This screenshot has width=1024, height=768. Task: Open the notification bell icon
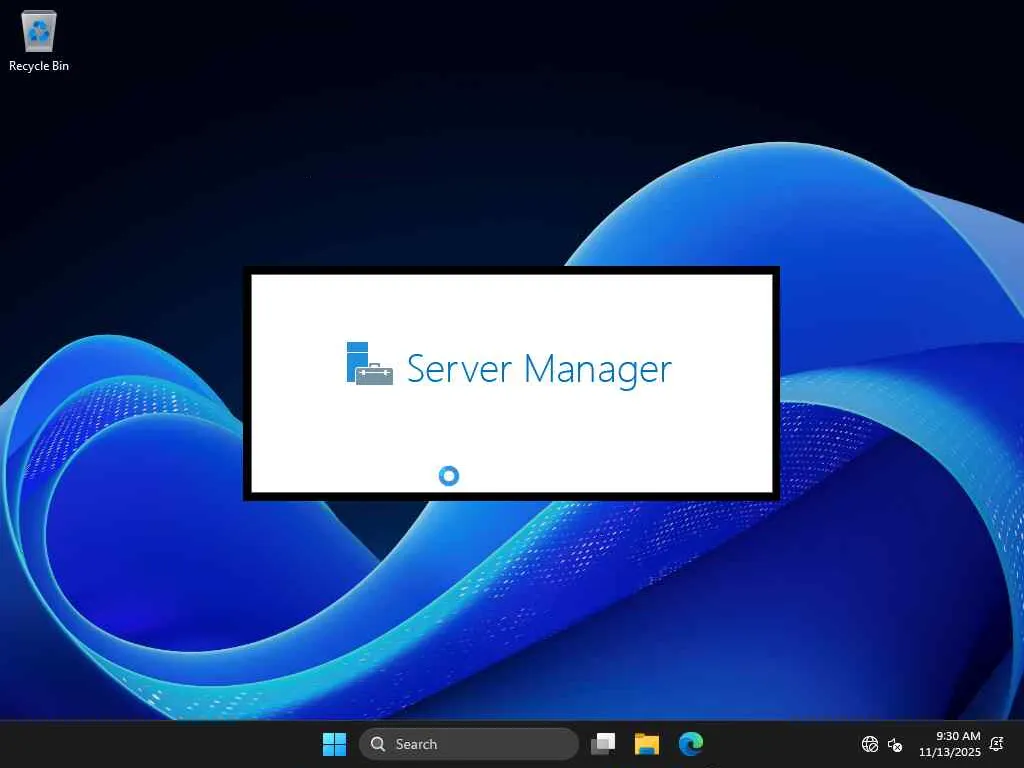997,744
